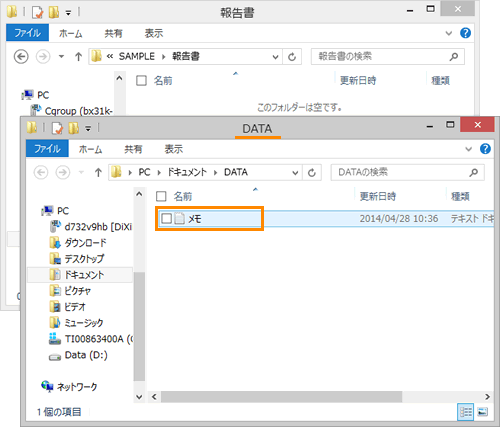This screenshot has width=500, height=427.
Task: Open Help in 報告書 window
Action: 465,33
